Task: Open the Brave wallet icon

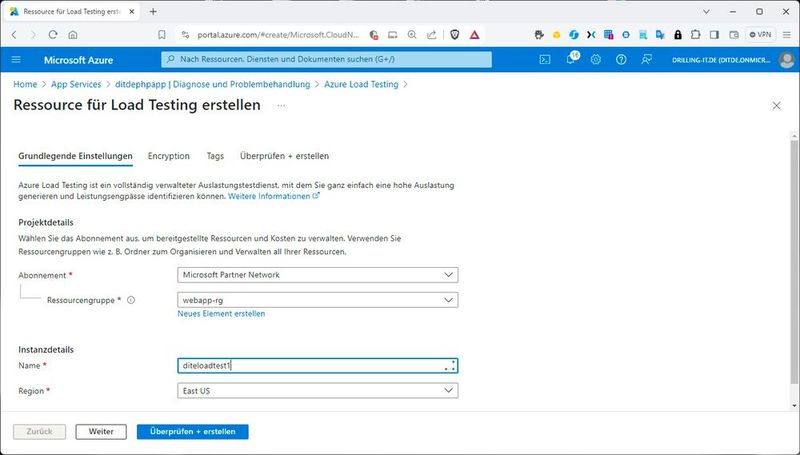Action: [734, 35]
